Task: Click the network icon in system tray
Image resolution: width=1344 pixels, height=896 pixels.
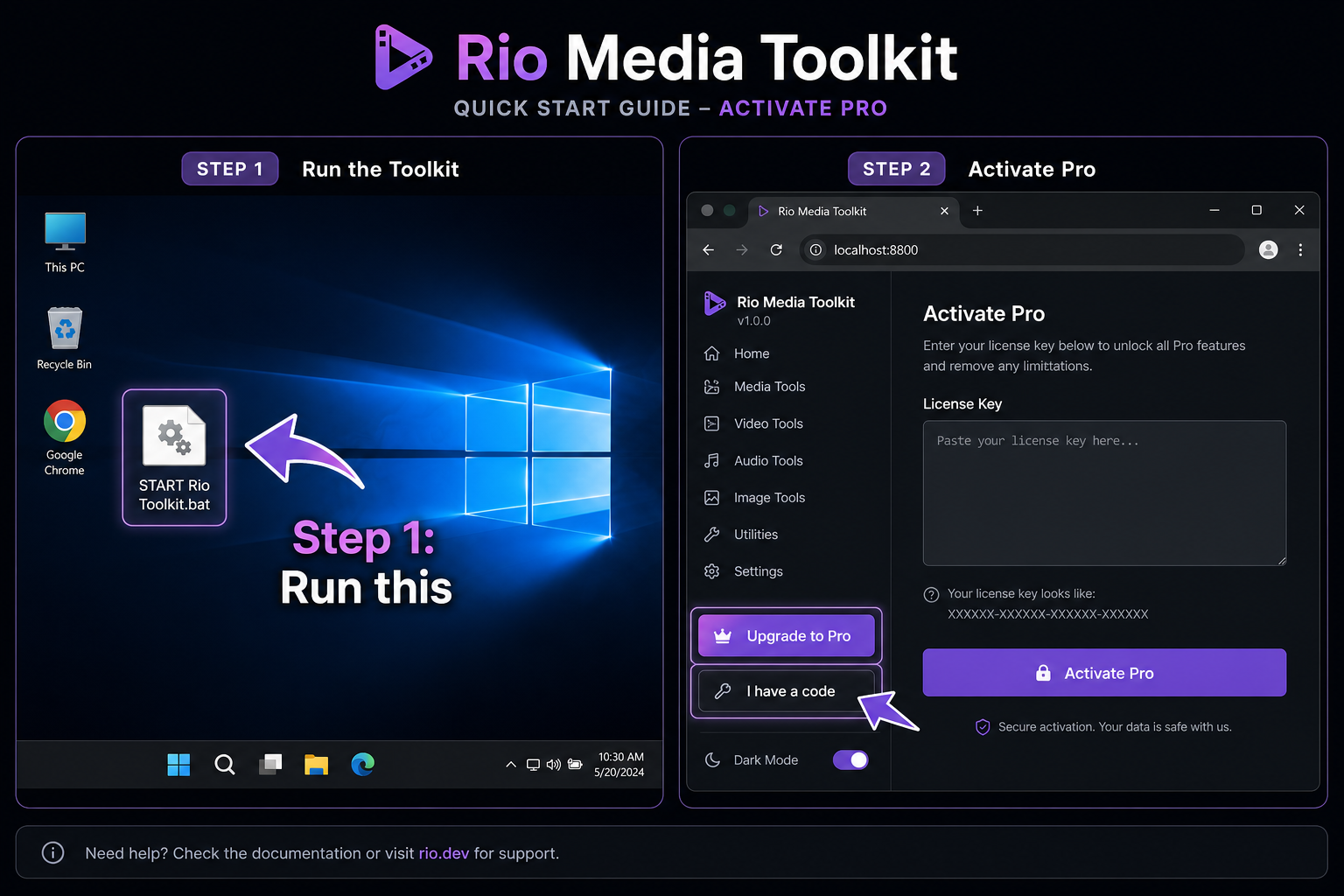Action: click(x=533, y=765)
